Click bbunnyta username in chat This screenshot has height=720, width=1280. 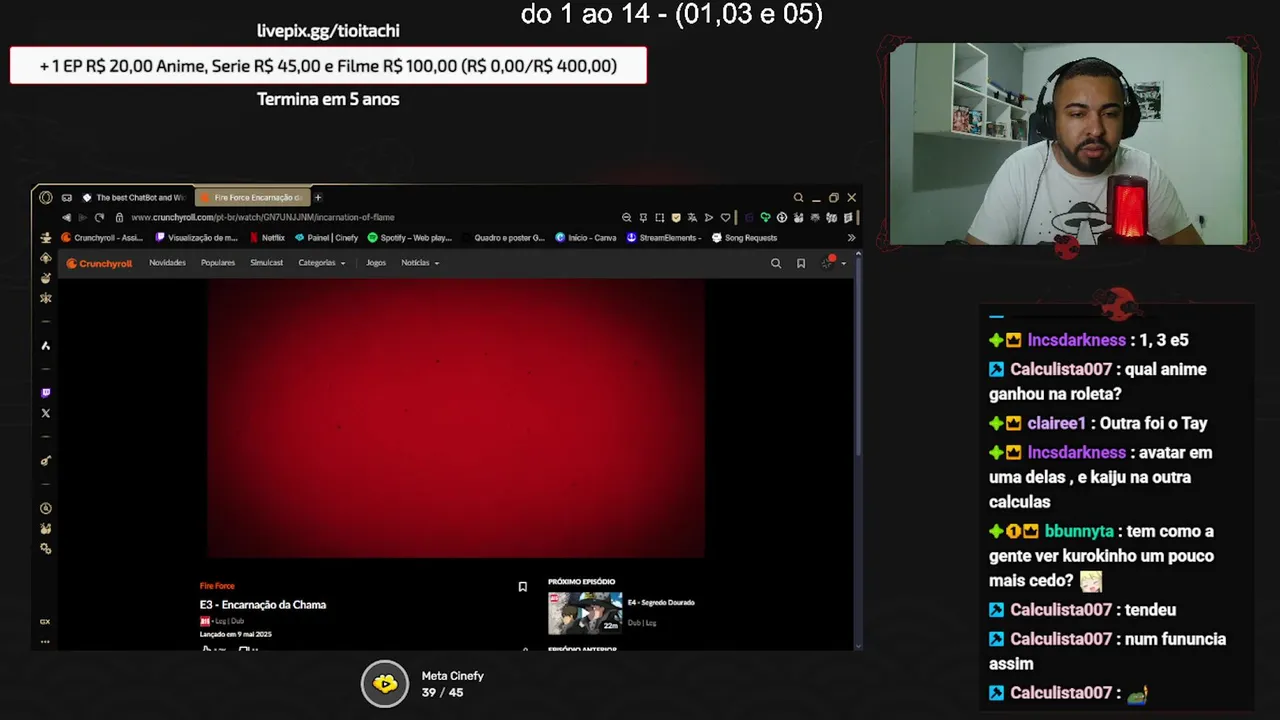point(1079,531)
